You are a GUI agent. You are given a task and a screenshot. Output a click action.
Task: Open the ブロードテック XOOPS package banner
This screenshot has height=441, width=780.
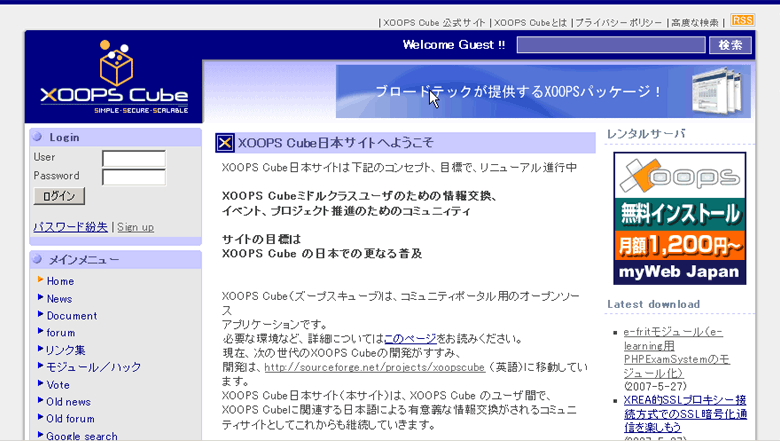point(543,91)
